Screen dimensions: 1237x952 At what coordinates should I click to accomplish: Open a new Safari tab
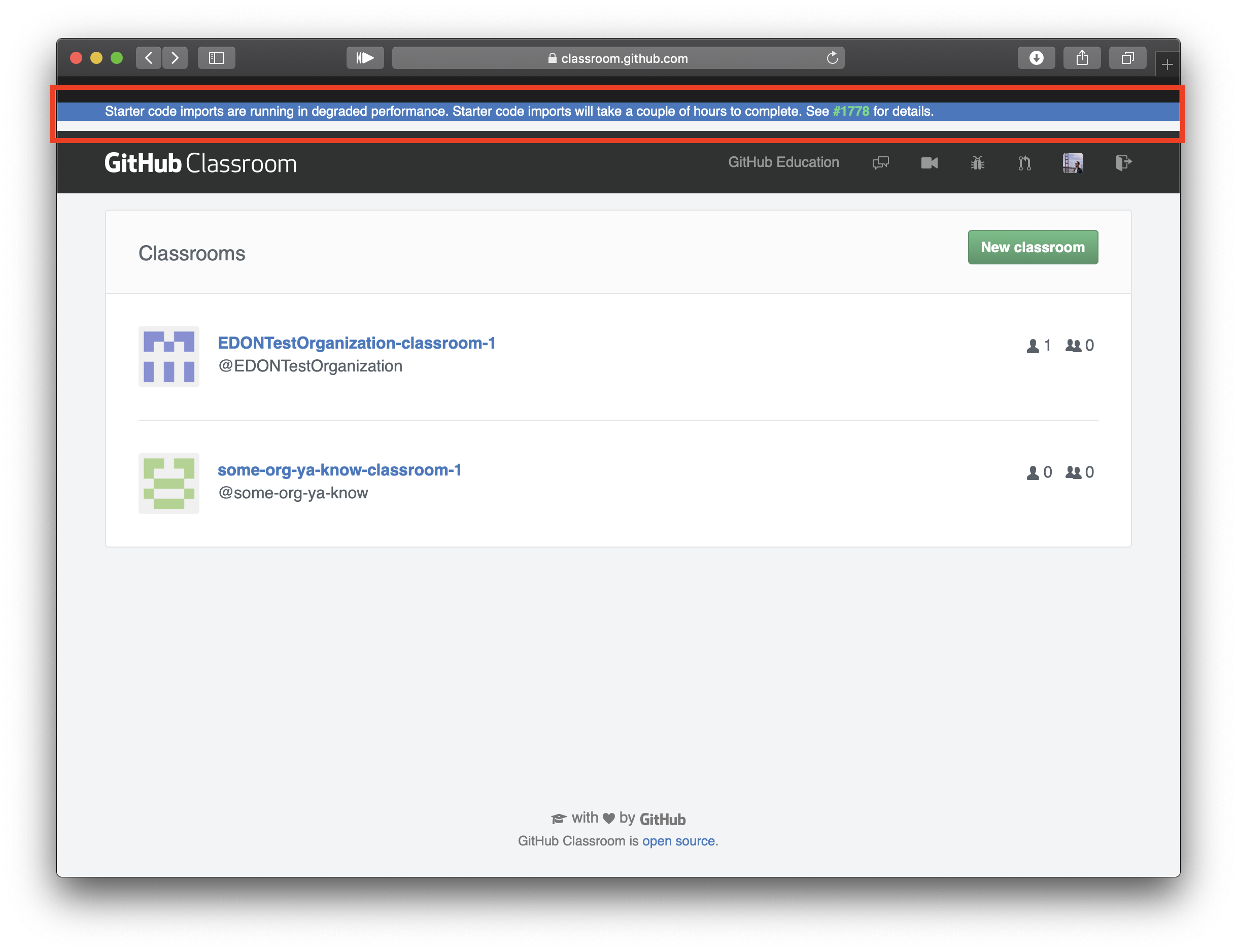[1167, 65]
